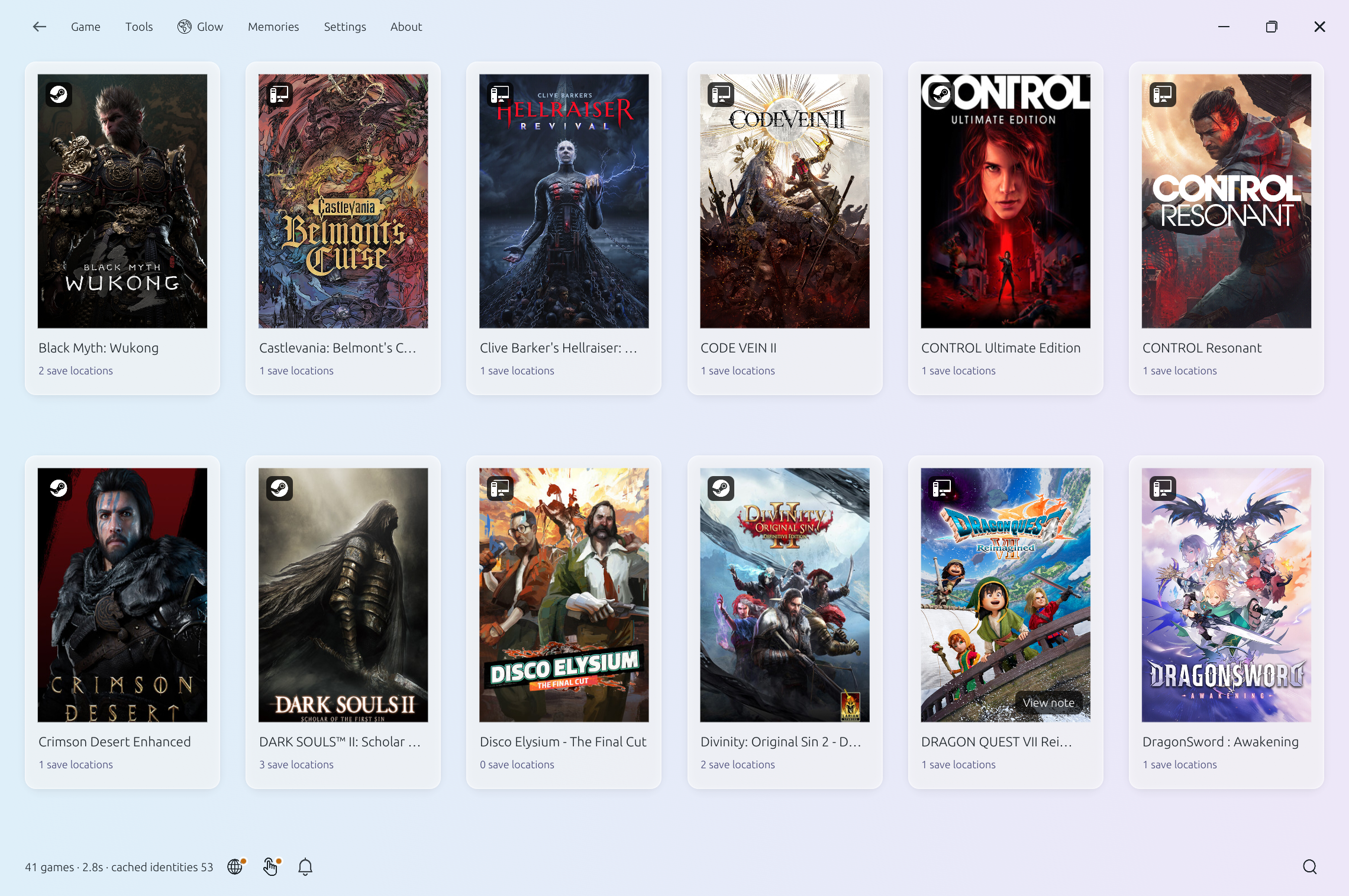Restore the window with the restore button
The height and width of the screenshot is (896, 1349).
[1271, 27]
